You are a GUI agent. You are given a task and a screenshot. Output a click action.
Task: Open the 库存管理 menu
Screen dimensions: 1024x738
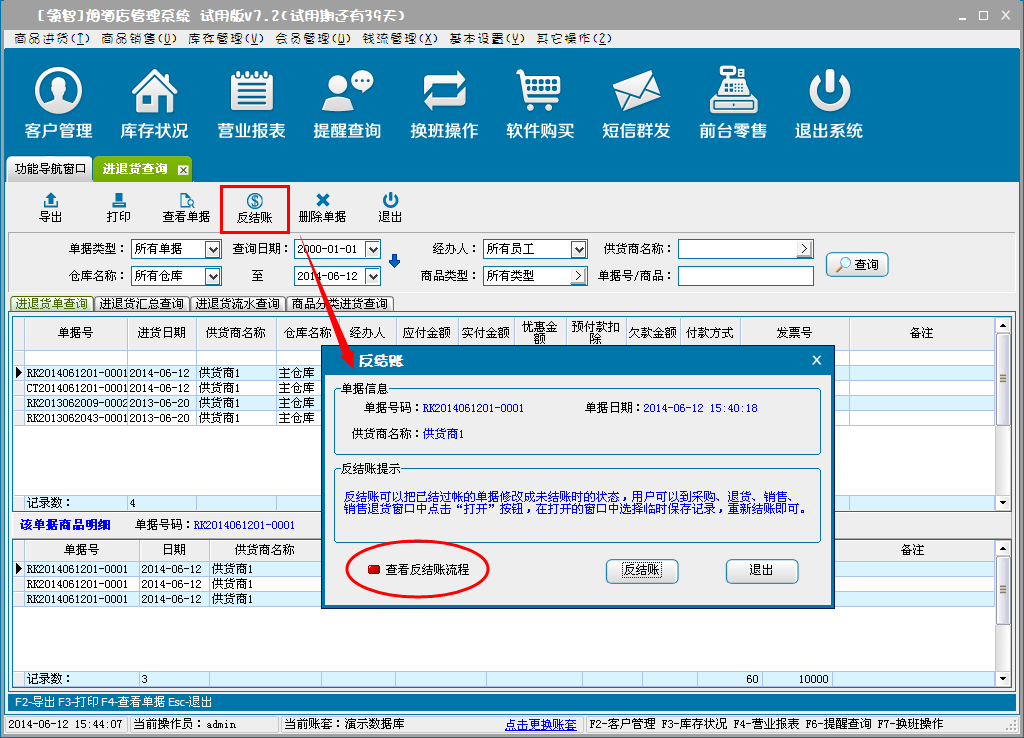pos(226,38)
